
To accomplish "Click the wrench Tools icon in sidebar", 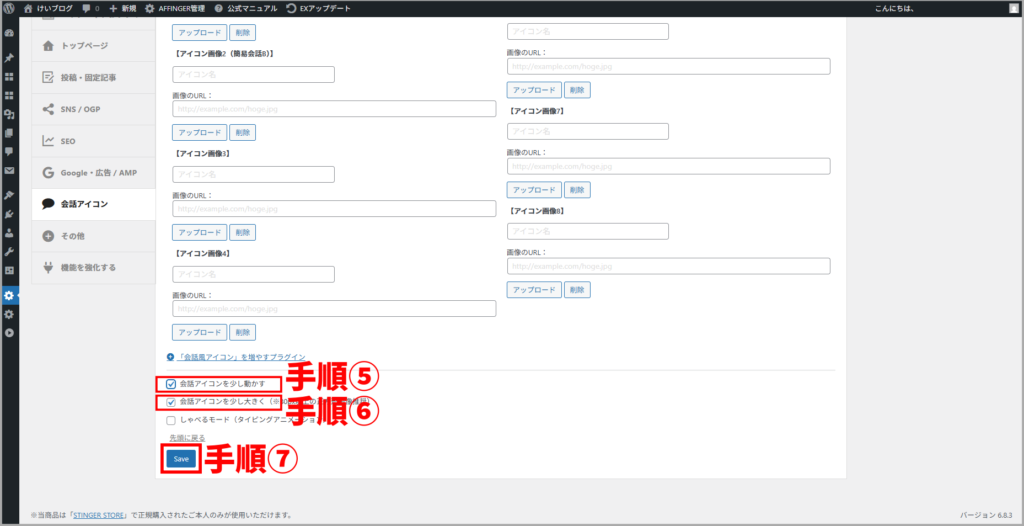I will click(x=9, y=251).
